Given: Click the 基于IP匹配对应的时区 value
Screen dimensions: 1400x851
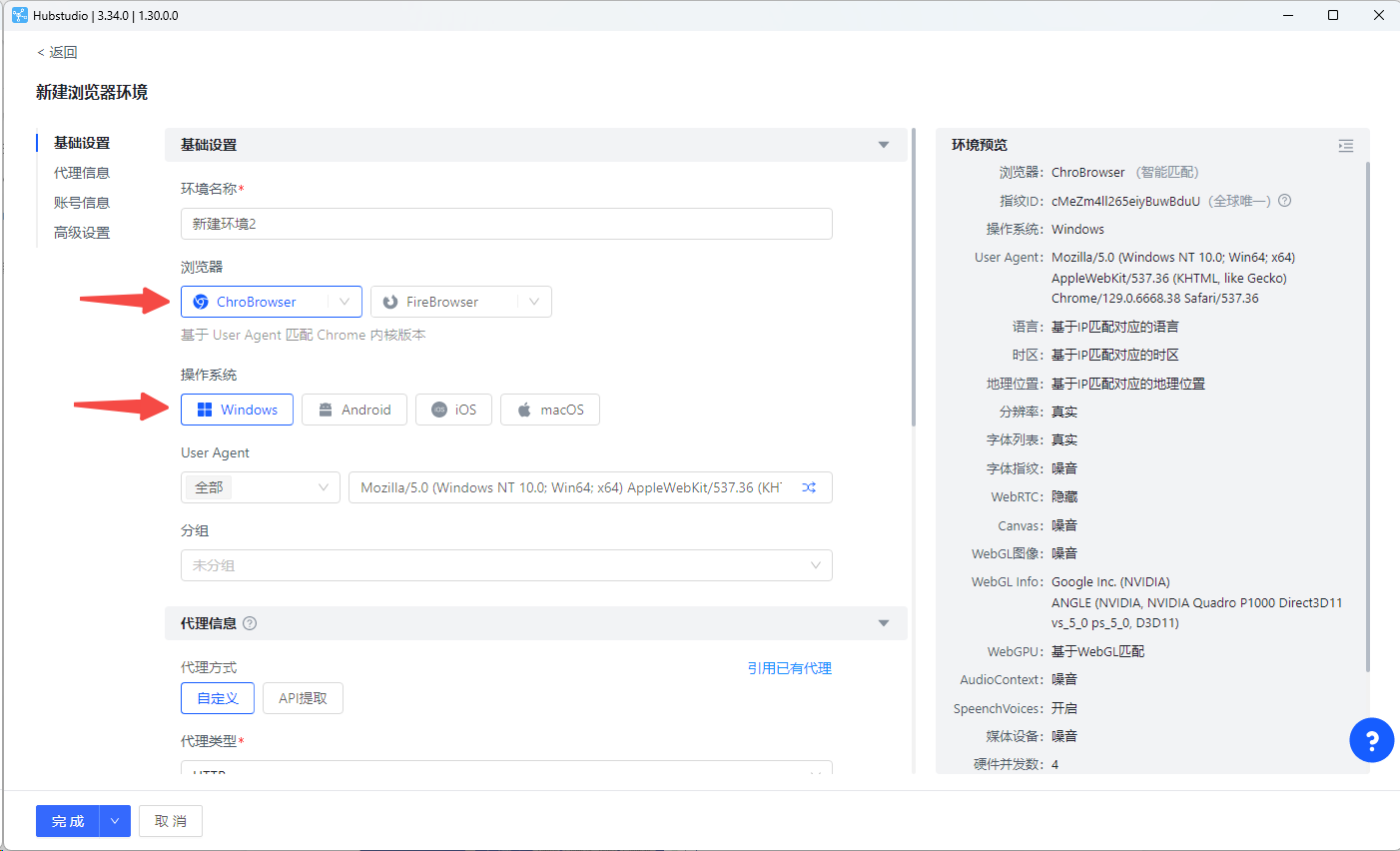Looking at the screenshot, I should click(1114, 355).
